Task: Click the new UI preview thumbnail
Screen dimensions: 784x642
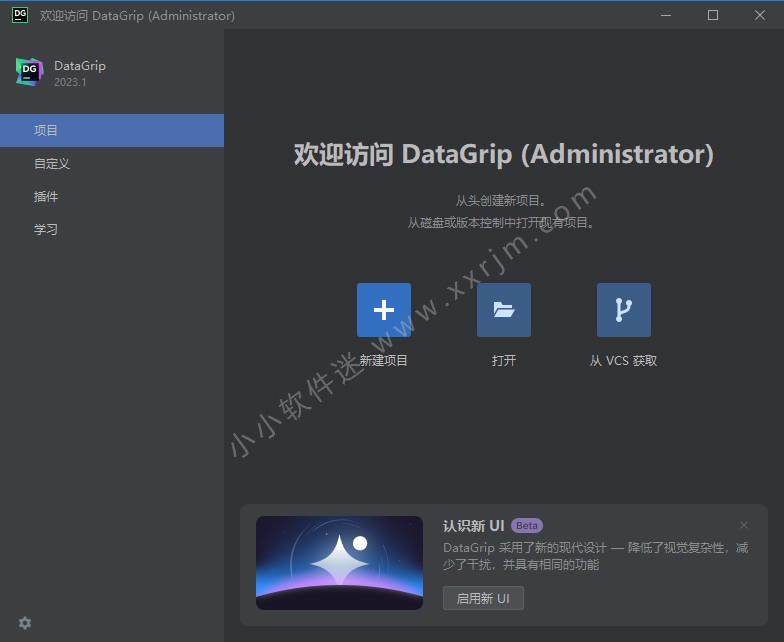Action: [340, 563]
